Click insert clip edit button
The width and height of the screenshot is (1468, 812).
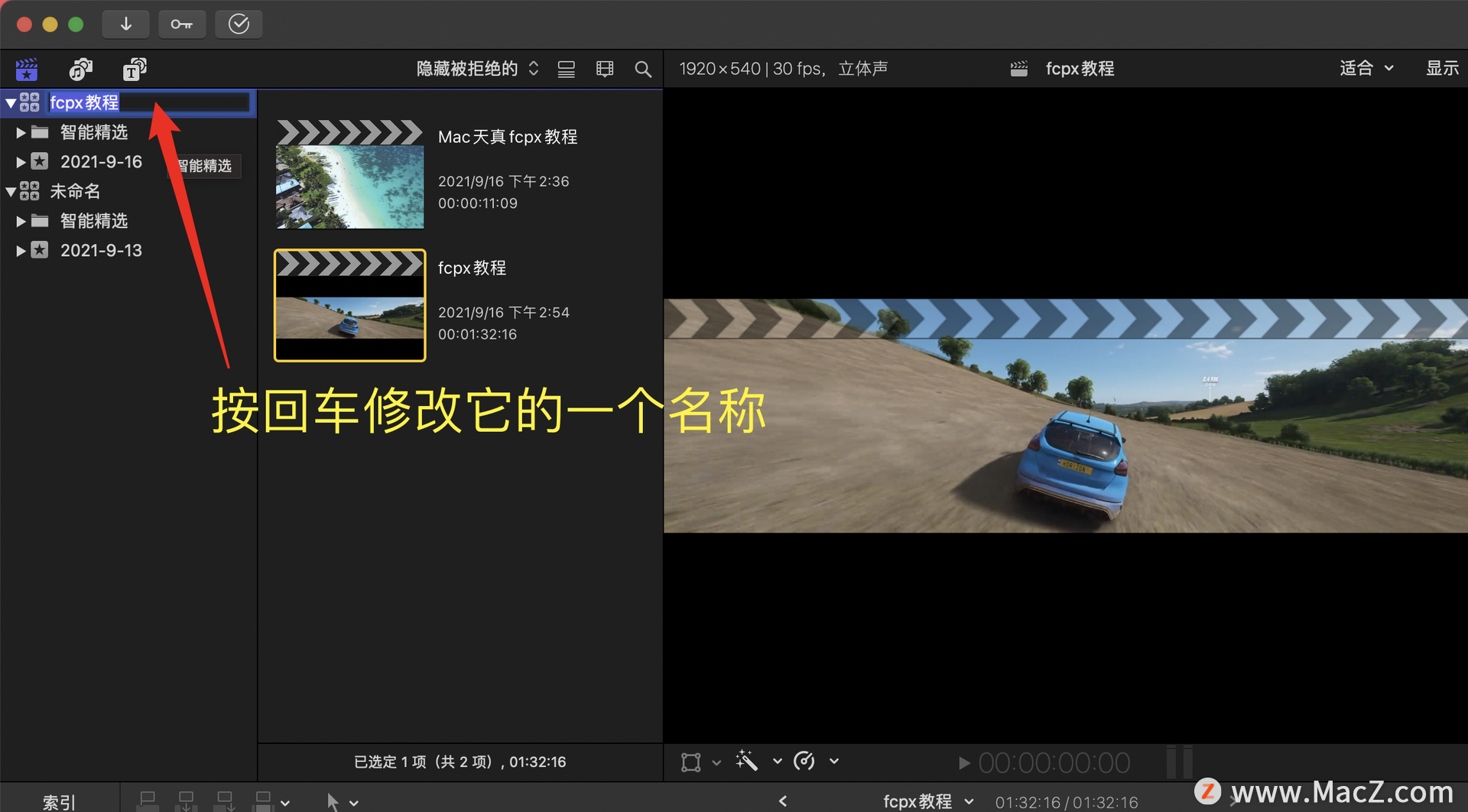point(186,801)
